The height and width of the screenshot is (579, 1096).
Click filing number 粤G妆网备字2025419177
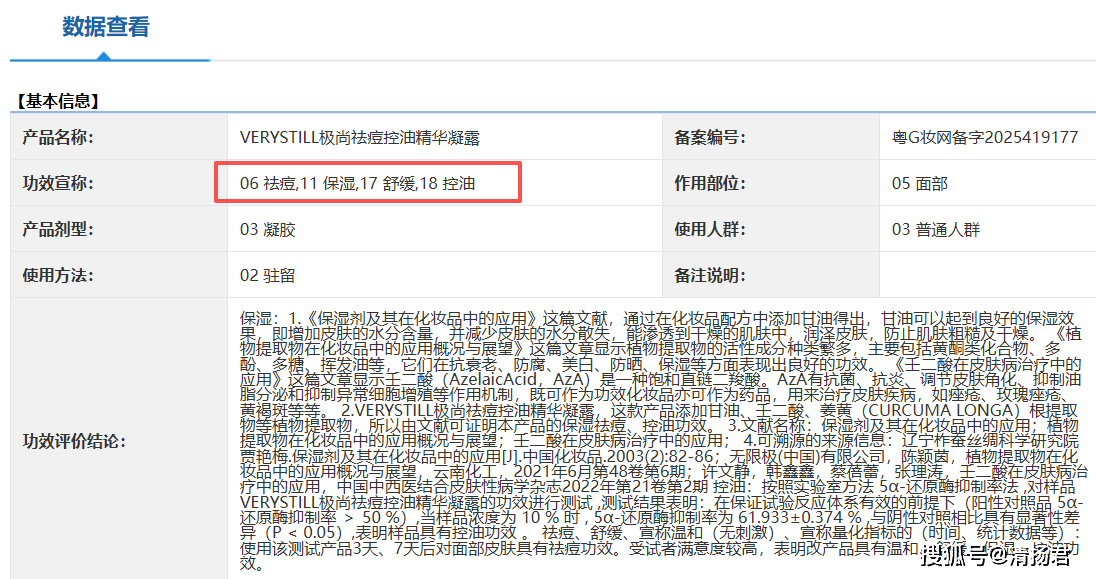[x=984, y=137]
